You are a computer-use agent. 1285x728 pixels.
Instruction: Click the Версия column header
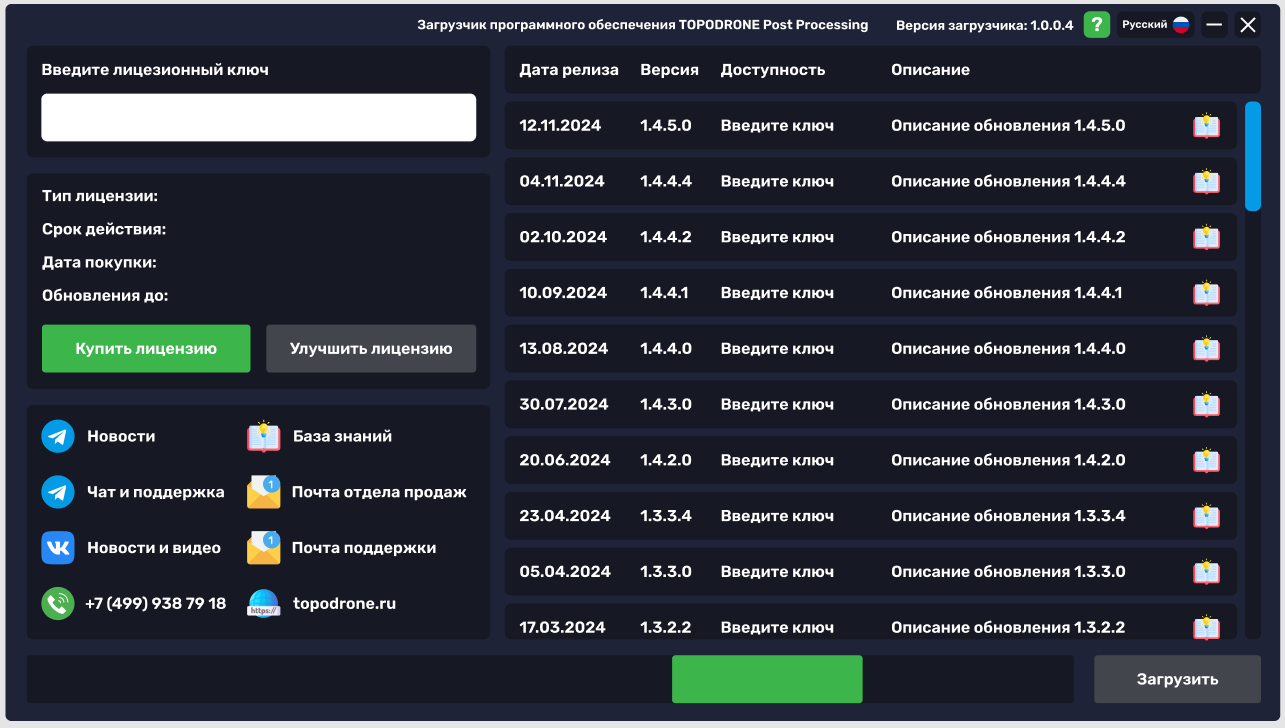(669, 70)
